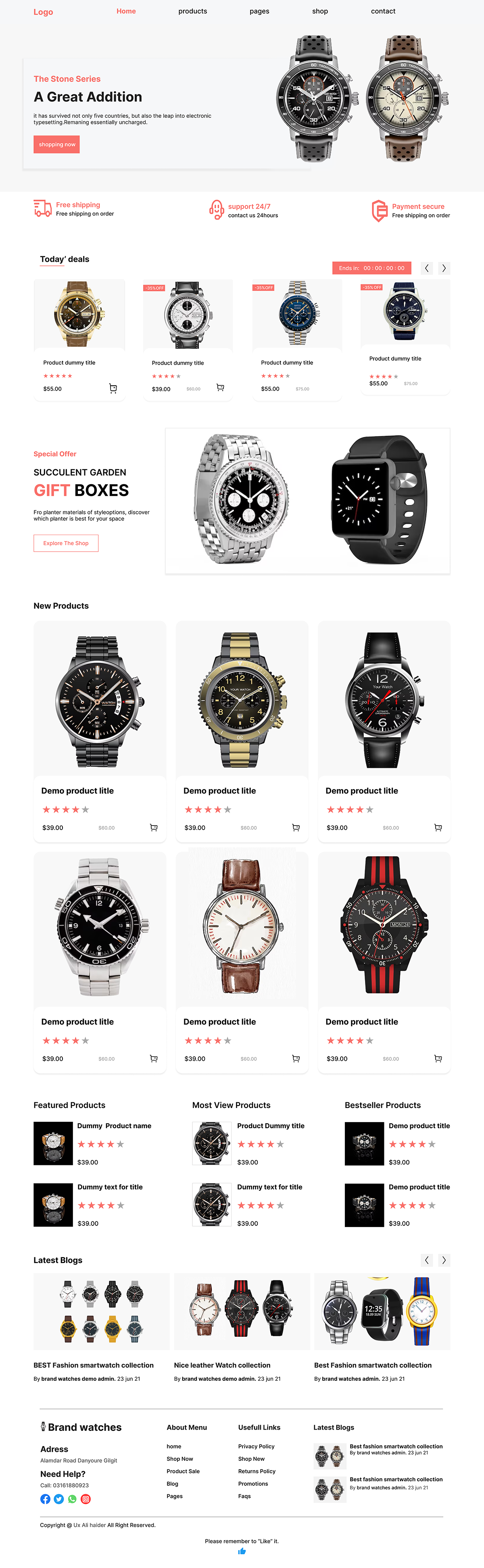Screen dimensions: 484x1568
Task: Open the products menu item
Action: pos(192,11)
